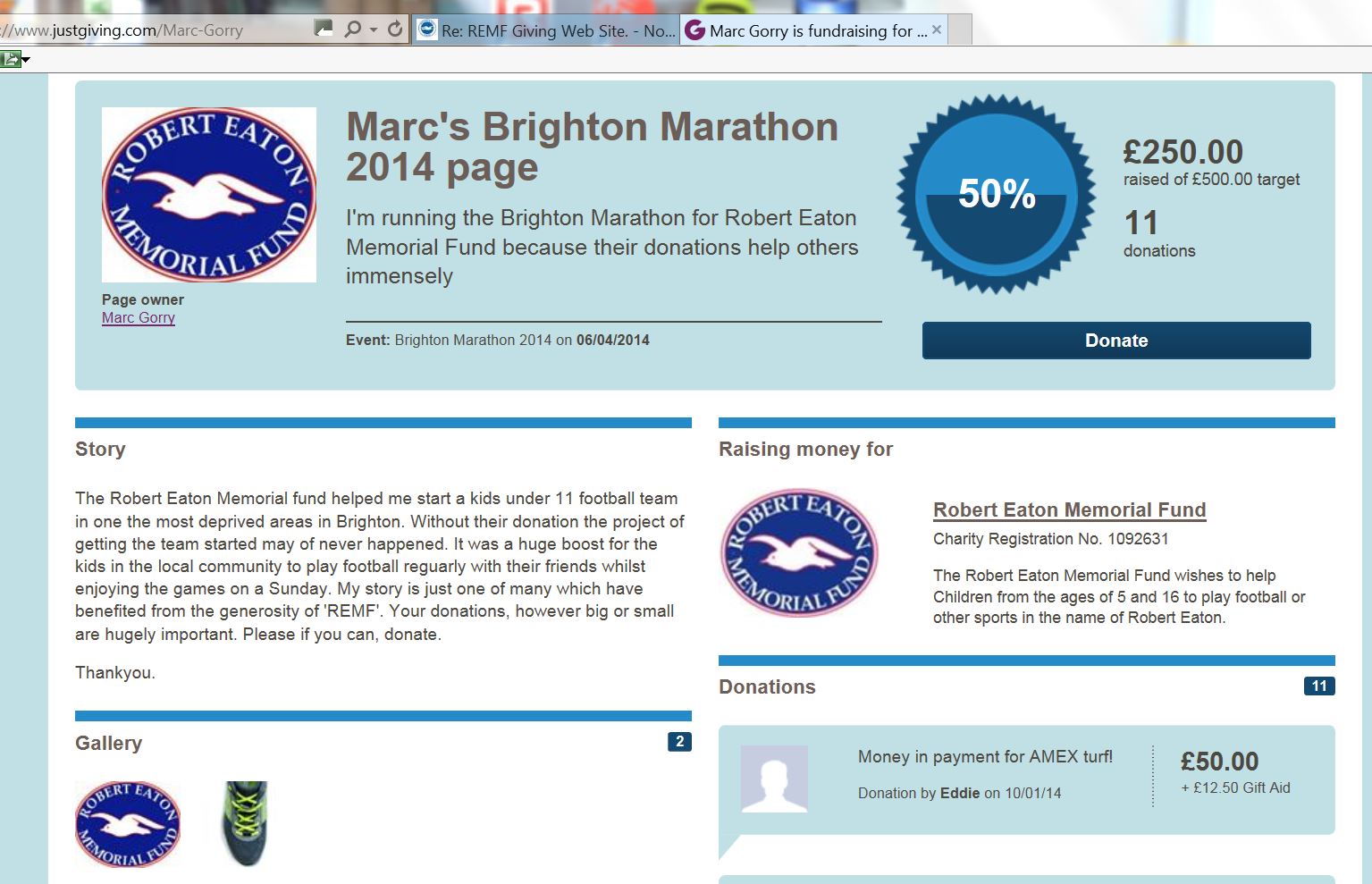Click 'Money in payment for AMEX turf!' message
This screenshot has width=1372, height=884.
986,757
